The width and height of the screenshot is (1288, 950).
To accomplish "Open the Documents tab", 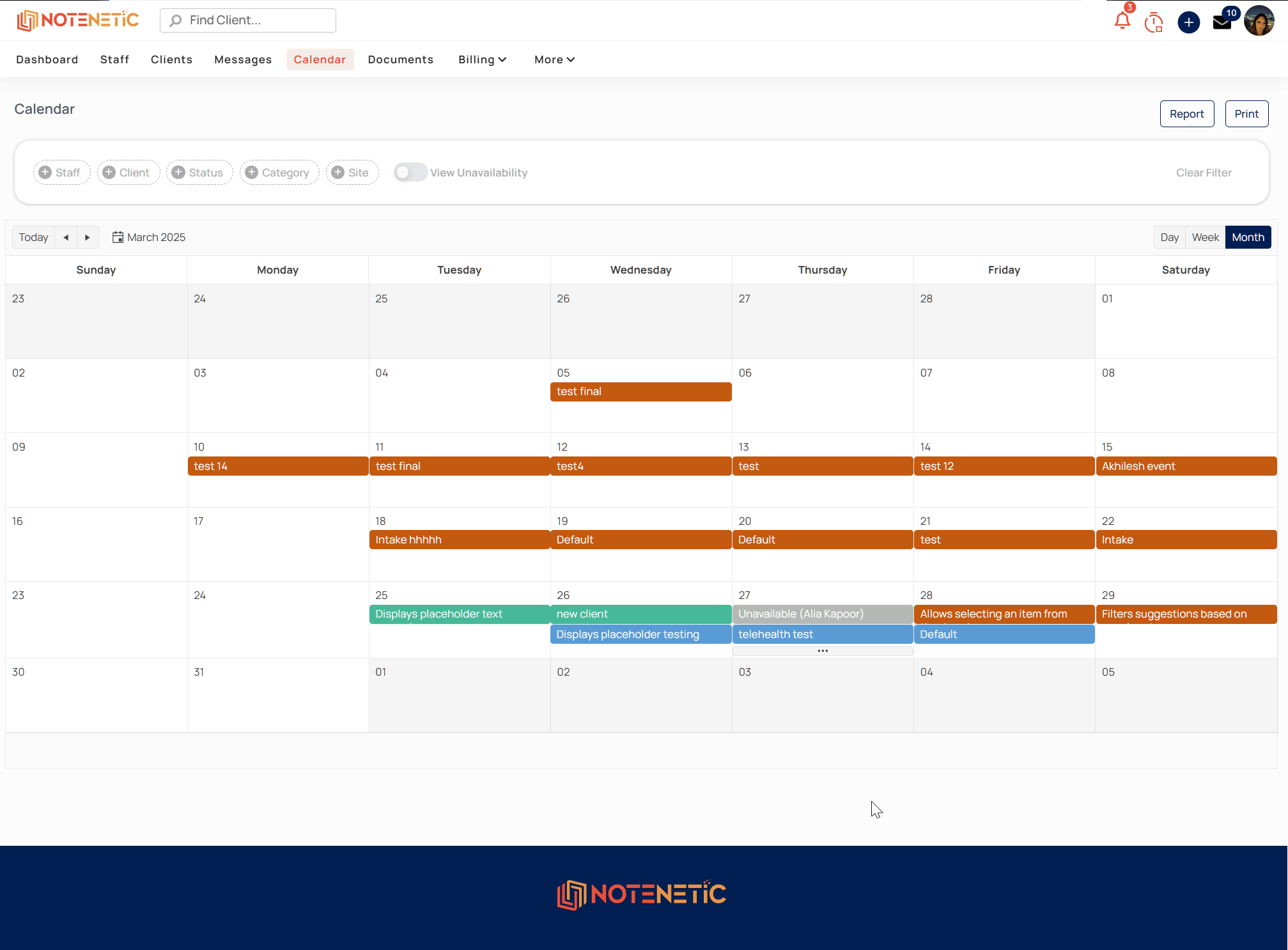I will pyautogui.click(x=401, y=59).
